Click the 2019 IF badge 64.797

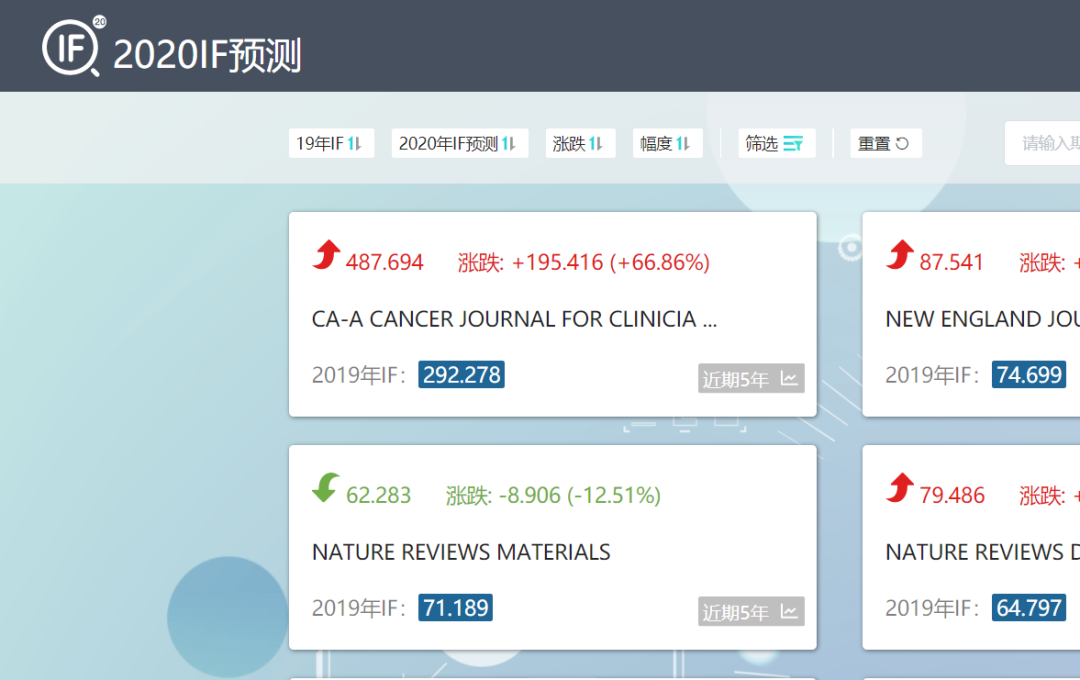pos(1029,608)
